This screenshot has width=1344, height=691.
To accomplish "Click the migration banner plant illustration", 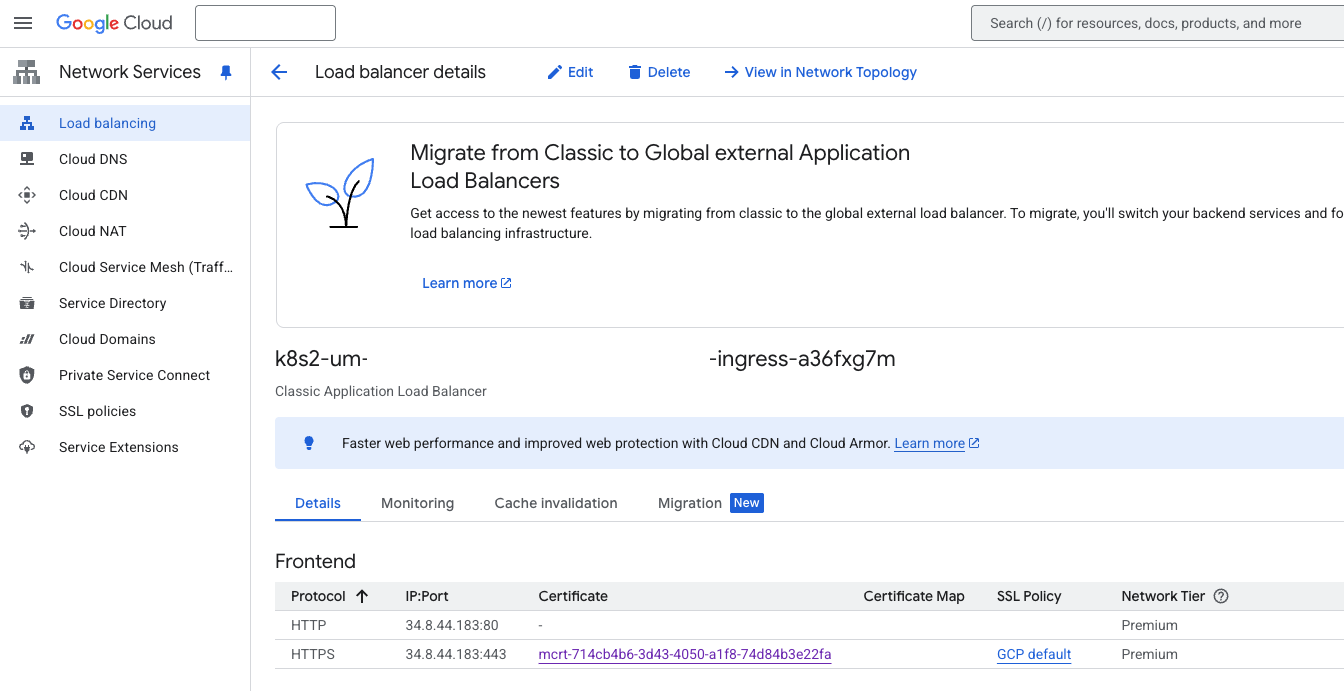I will tap(340, 193).
